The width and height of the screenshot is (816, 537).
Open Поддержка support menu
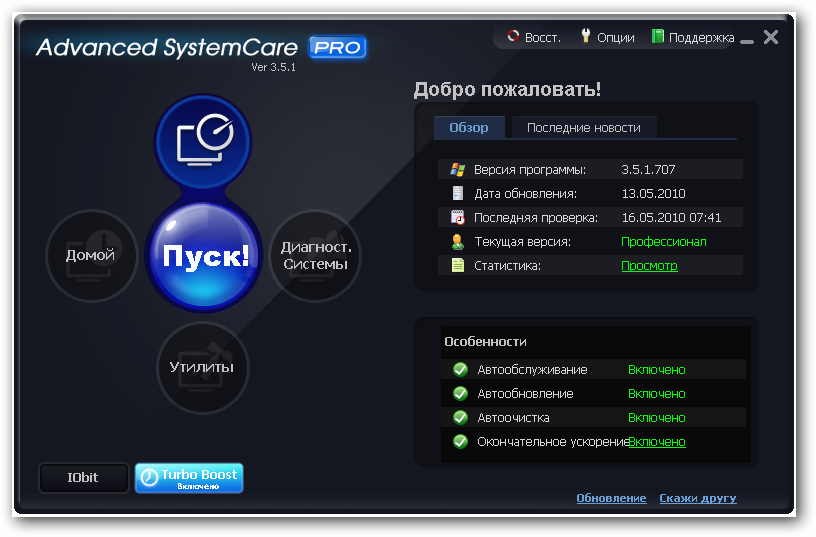pos(693,37)
